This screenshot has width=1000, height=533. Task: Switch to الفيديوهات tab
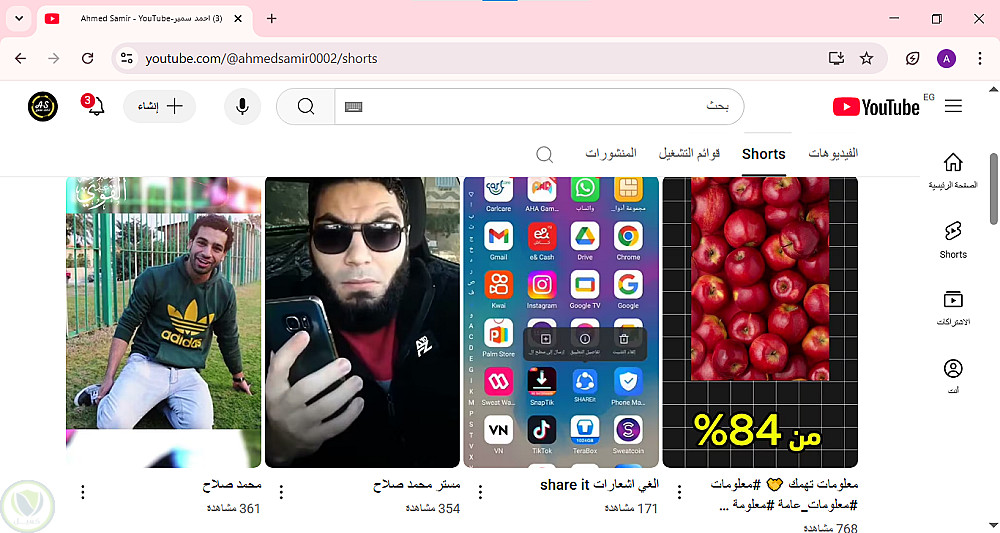point(833,154)
